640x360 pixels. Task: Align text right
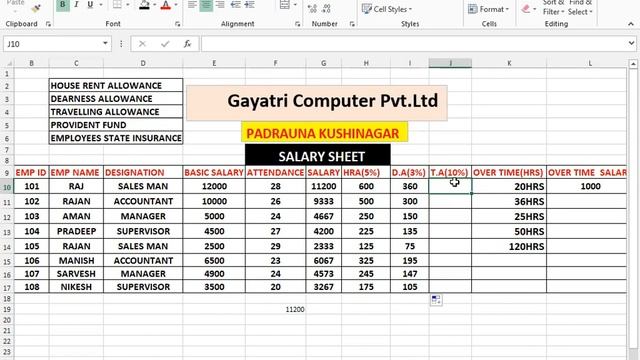[x=220, y=5]
